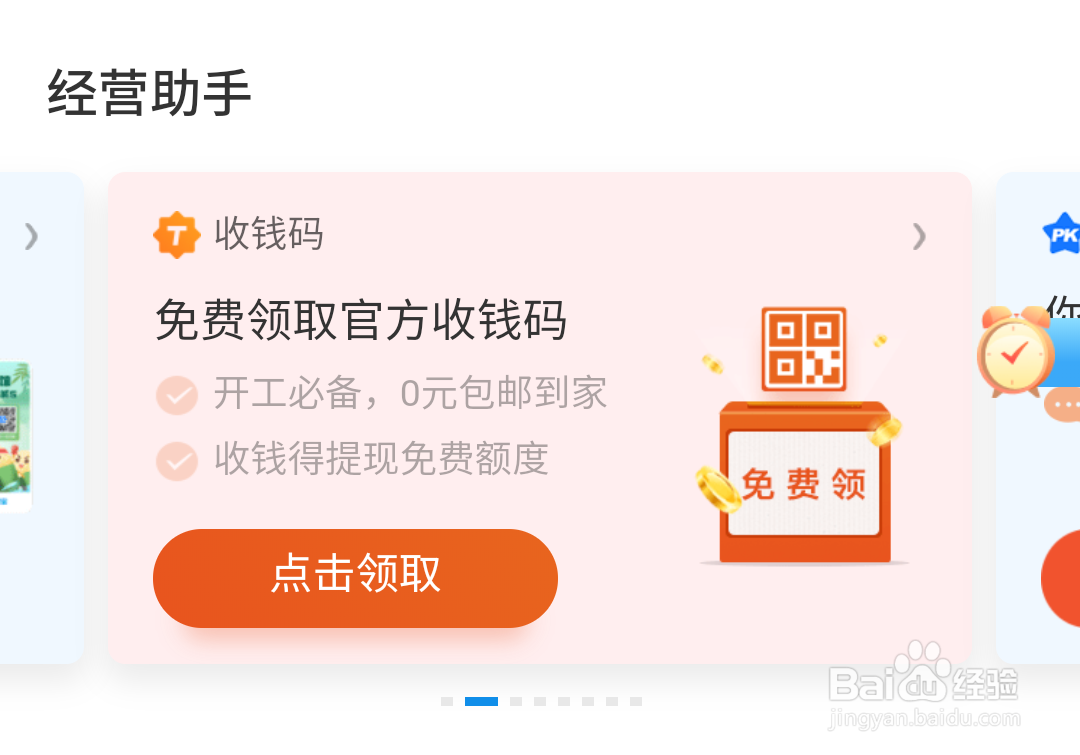Screen dimensions: 1080x755
Task: Select the 经营助手 section heading
Action: pyautogui.click(x=149, y=93)
